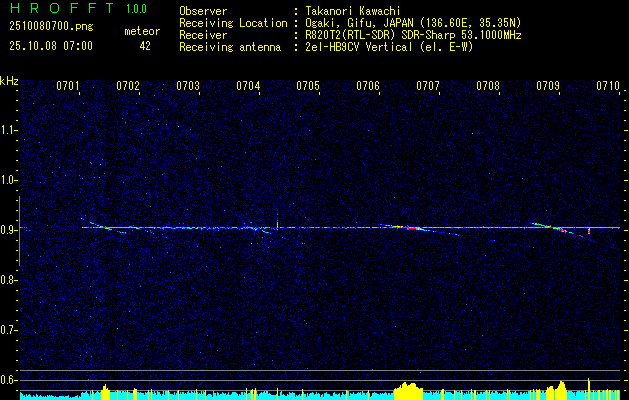This screenshot has width=629, height=400.
Task: Select the filename 2510080700.png
Action: click(51, 27)
